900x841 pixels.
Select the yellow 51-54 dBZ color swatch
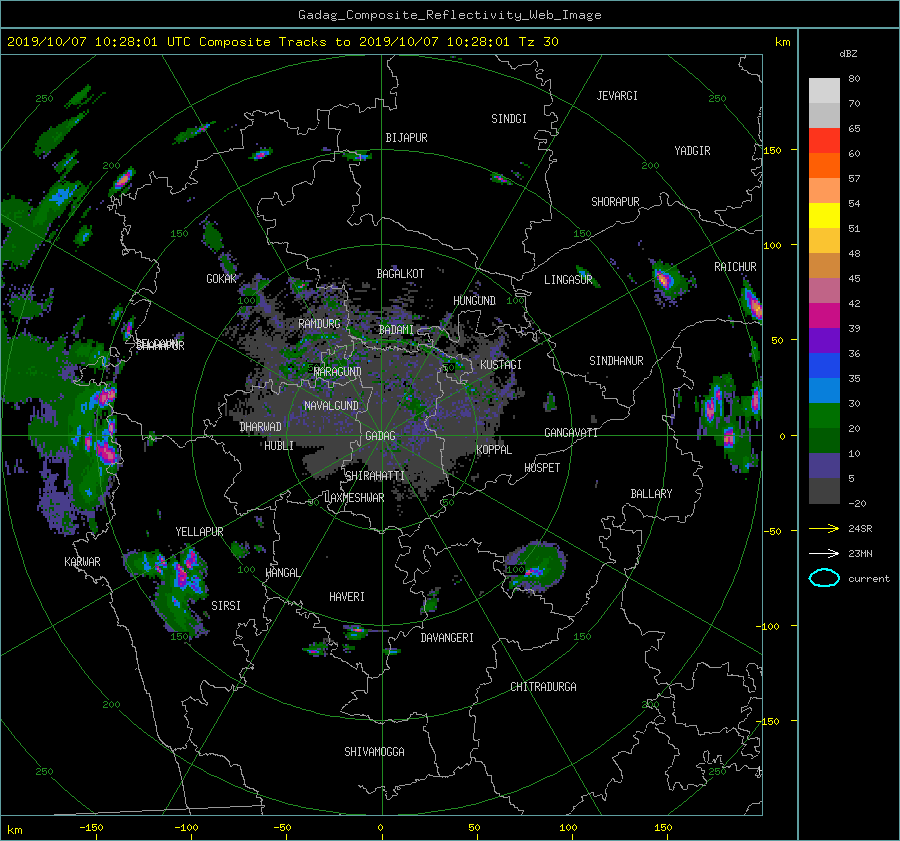(x=824, y=215)
